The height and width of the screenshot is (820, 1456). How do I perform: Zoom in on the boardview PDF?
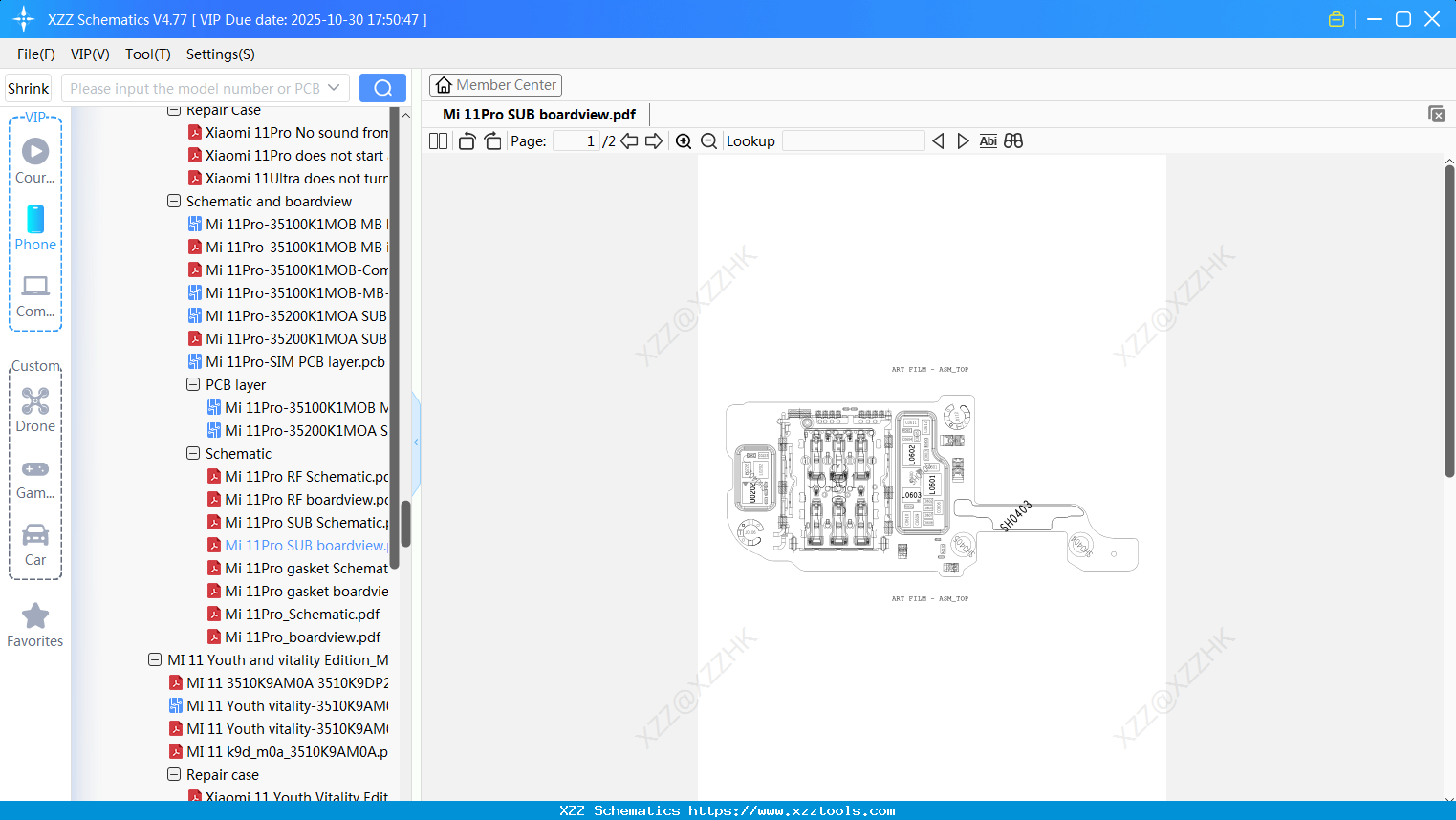pyautogui.click(x=684, y=140)
